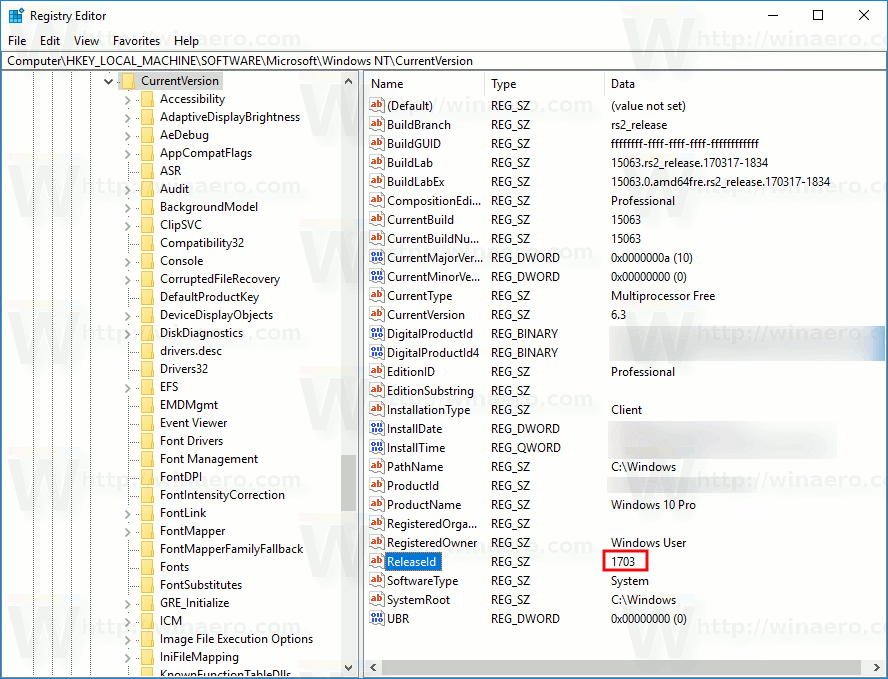
Task: Click the binary icon beside DigitalProductId
Action: tap(377, 333)
